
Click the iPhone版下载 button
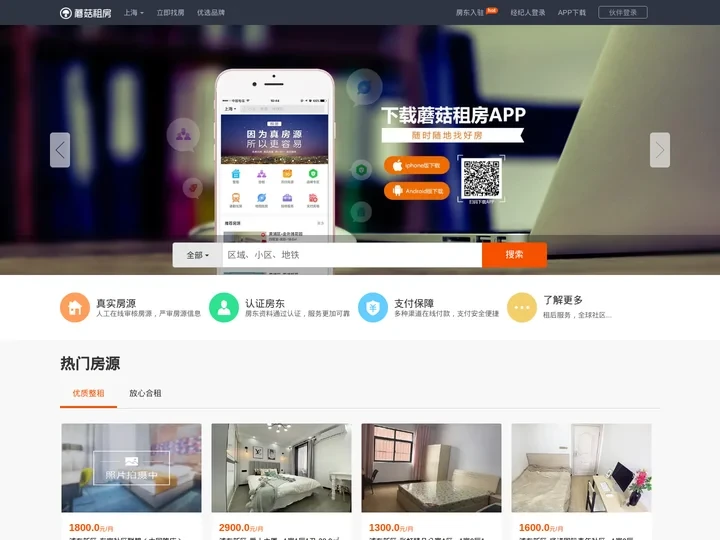pyautogui.click(x=416, y=165)
